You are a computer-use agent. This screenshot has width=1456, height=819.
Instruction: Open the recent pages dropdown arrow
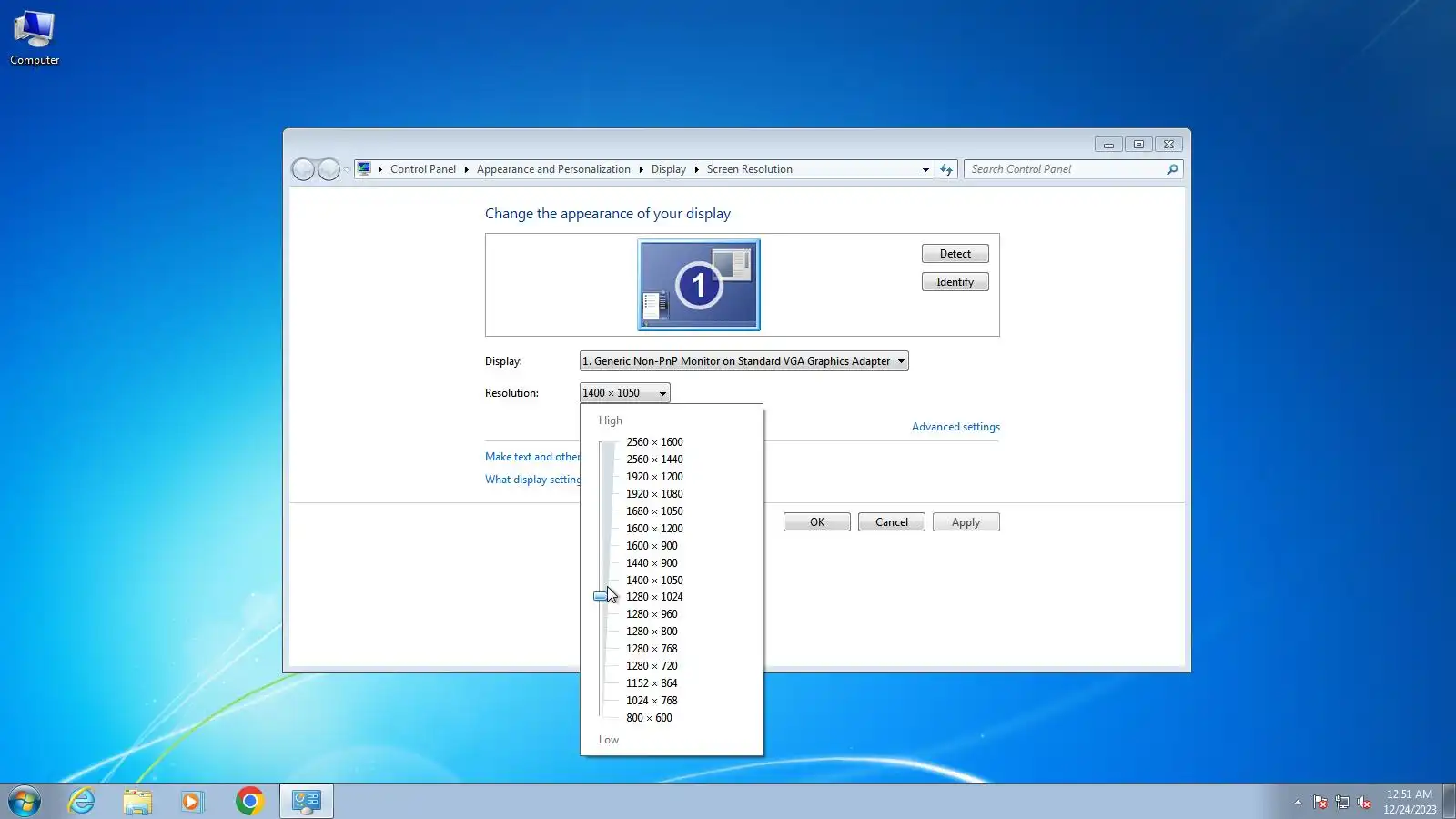(x=347, y=169)
